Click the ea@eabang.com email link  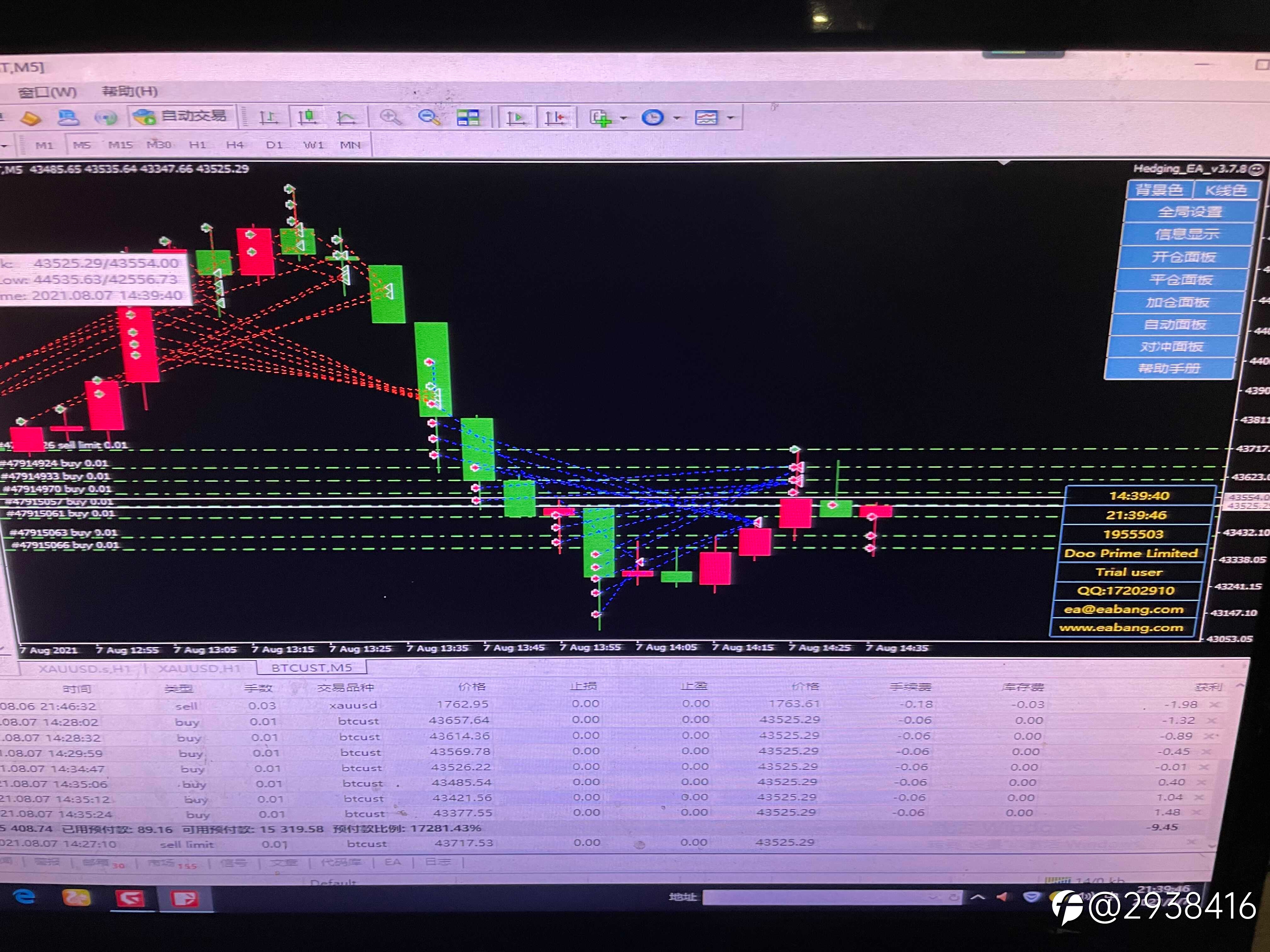click(1124, 609)
